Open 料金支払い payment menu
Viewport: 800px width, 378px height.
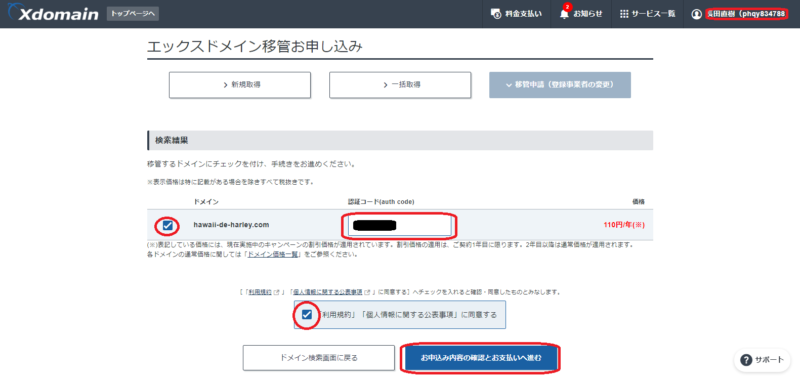(516, 14)
